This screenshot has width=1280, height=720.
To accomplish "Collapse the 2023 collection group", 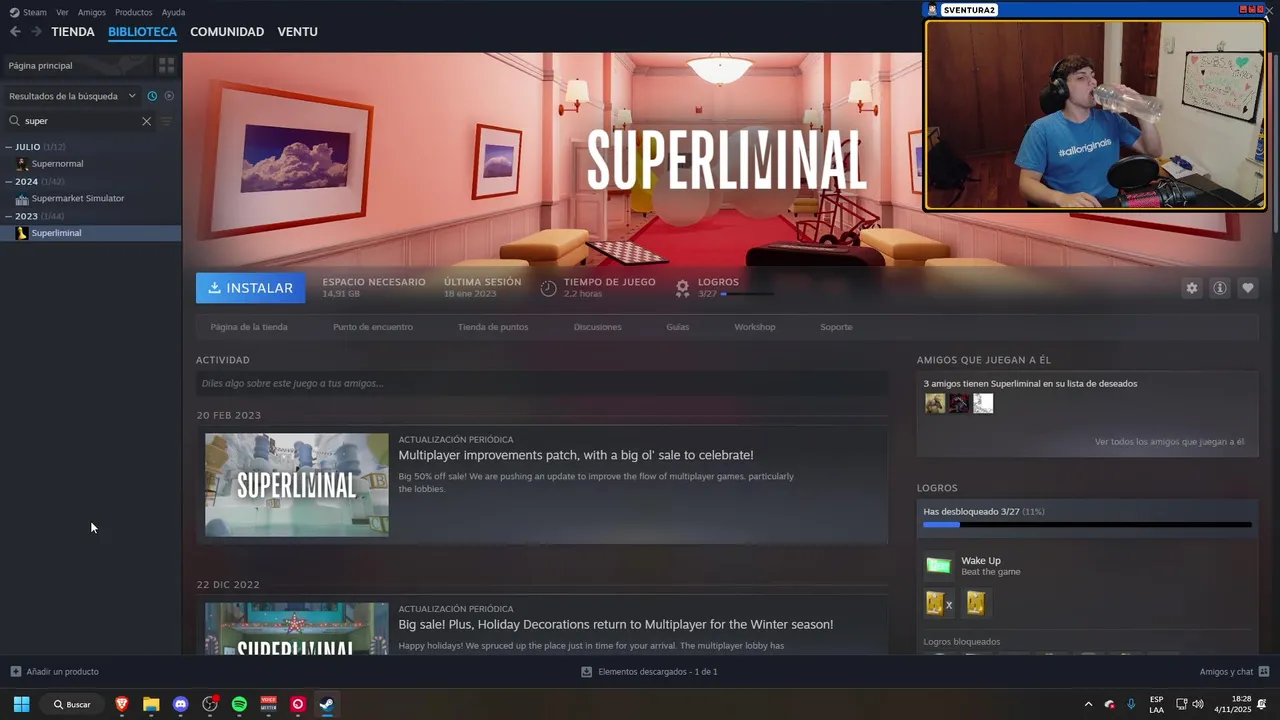I will (9, 216).
